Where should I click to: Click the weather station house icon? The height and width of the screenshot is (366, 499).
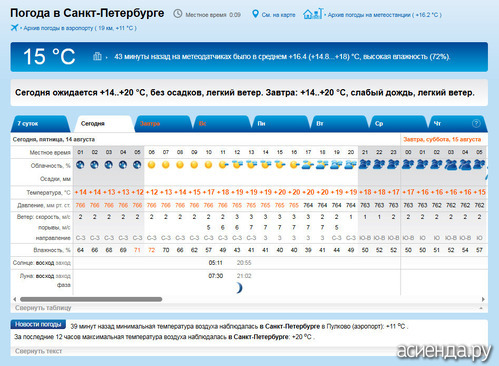[313, 14]
